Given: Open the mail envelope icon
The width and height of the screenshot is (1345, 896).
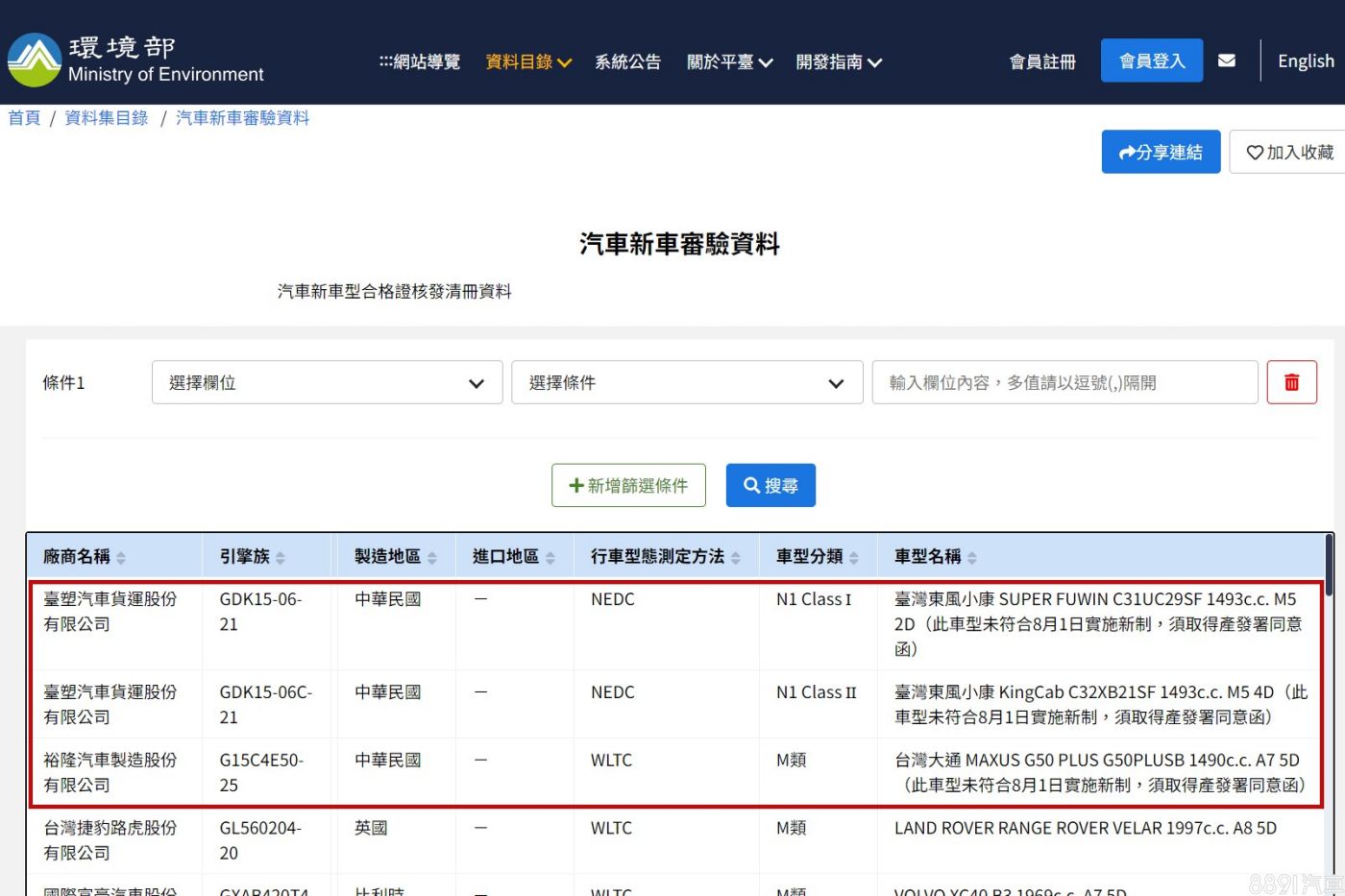Looking at the screenshot, I should pyautogui.click(x=1226, y=61).
